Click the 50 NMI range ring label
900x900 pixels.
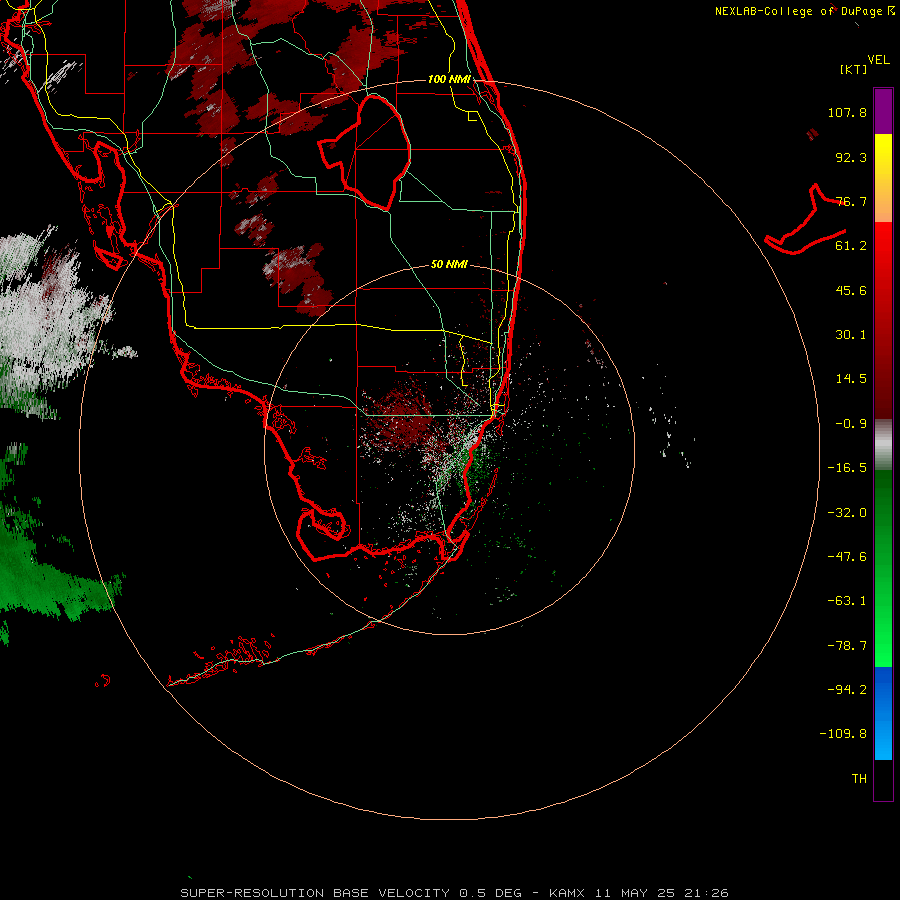pyautogui.click(x=449, y=264)
